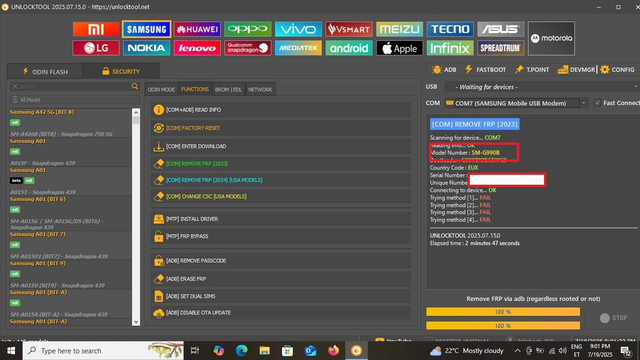Image resolution: width=640 pixels, height=360 pixels.
Task: Choose the Motorola brand icon
Action: point(551,38)
